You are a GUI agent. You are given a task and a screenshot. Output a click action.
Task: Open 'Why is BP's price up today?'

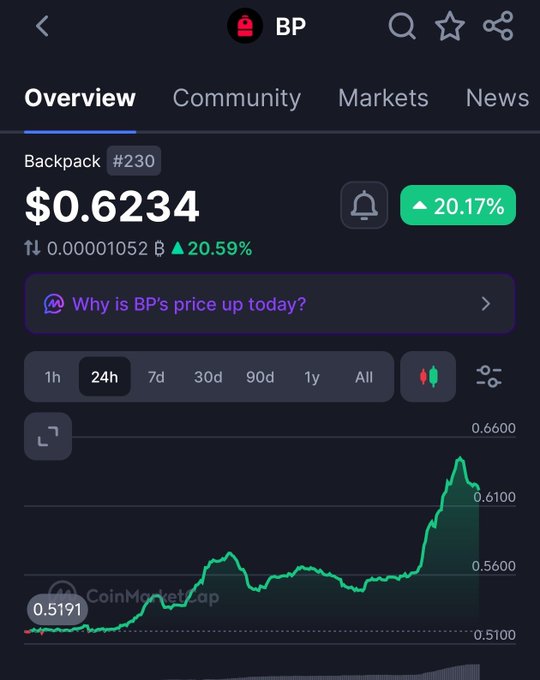(270, 304)
